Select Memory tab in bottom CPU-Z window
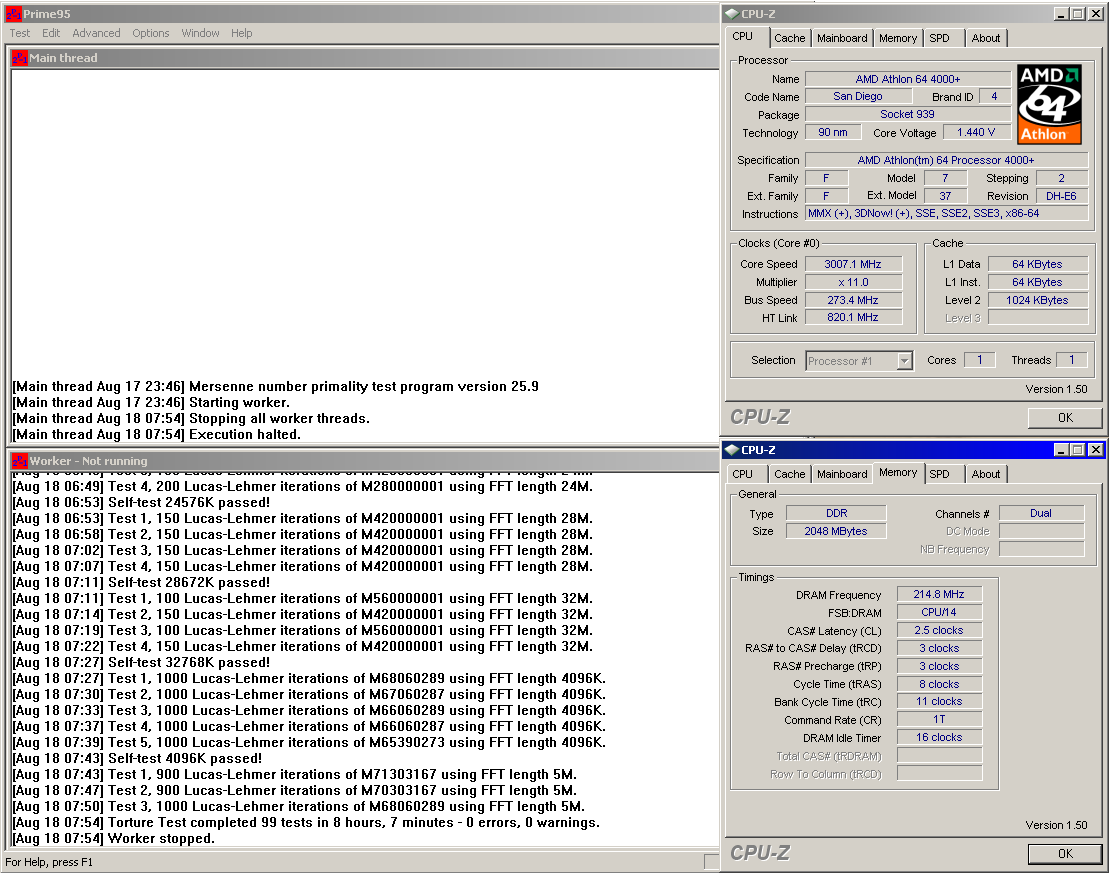1110x873 pixels. point(898,472)
